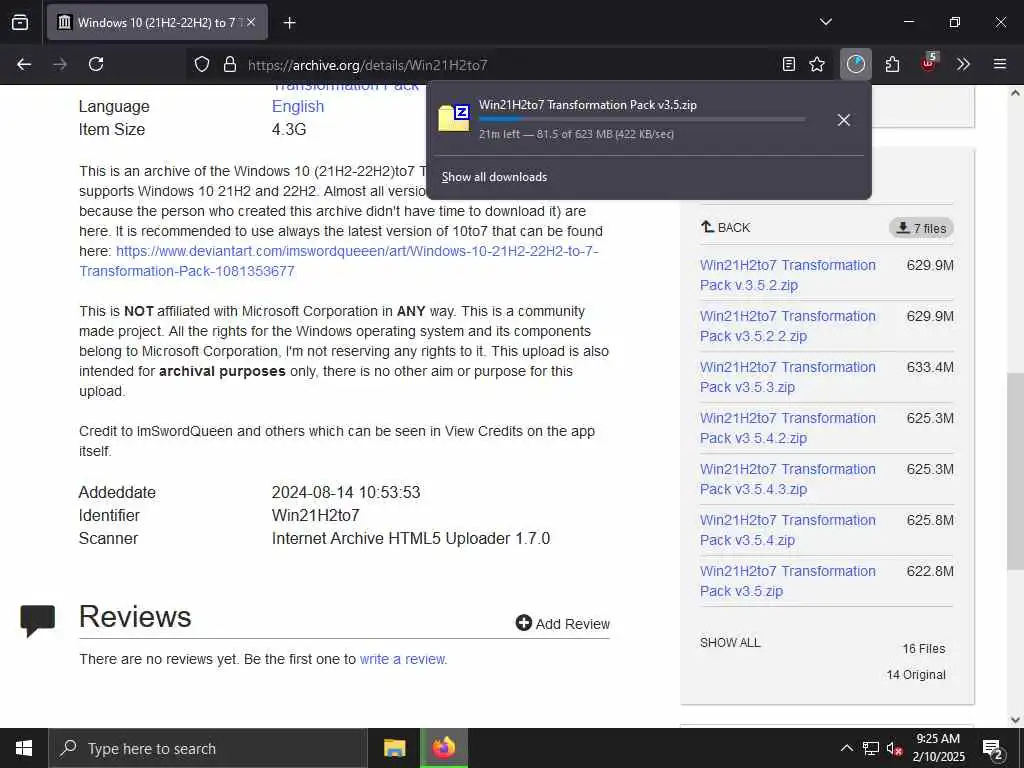
Task: Open the taskbar clock and date
Action: (938, 748)
